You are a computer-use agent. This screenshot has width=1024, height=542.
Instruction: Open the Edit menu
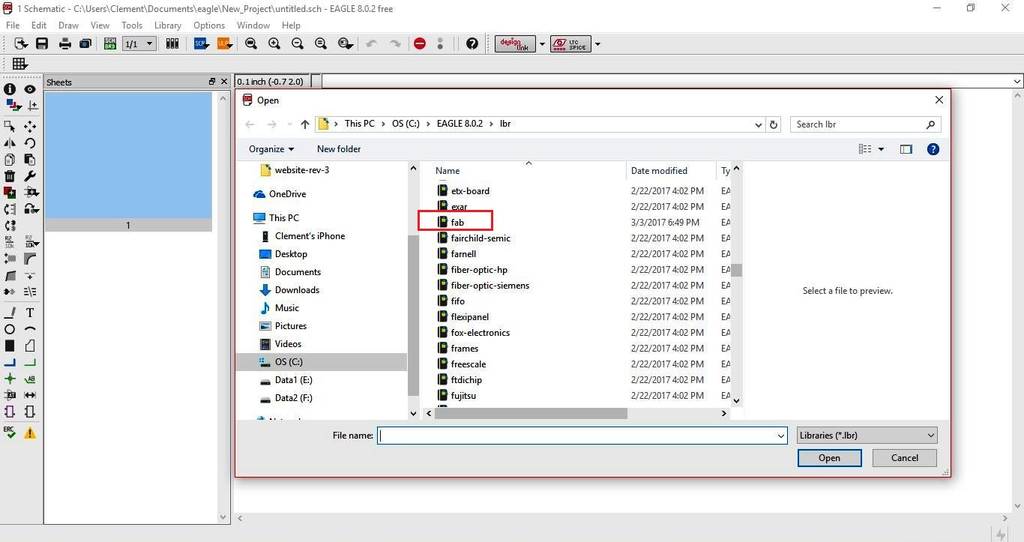[39, 25]
